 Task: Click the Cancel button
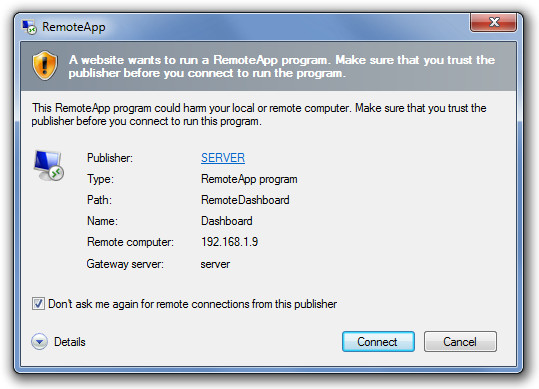coord(460,342)
